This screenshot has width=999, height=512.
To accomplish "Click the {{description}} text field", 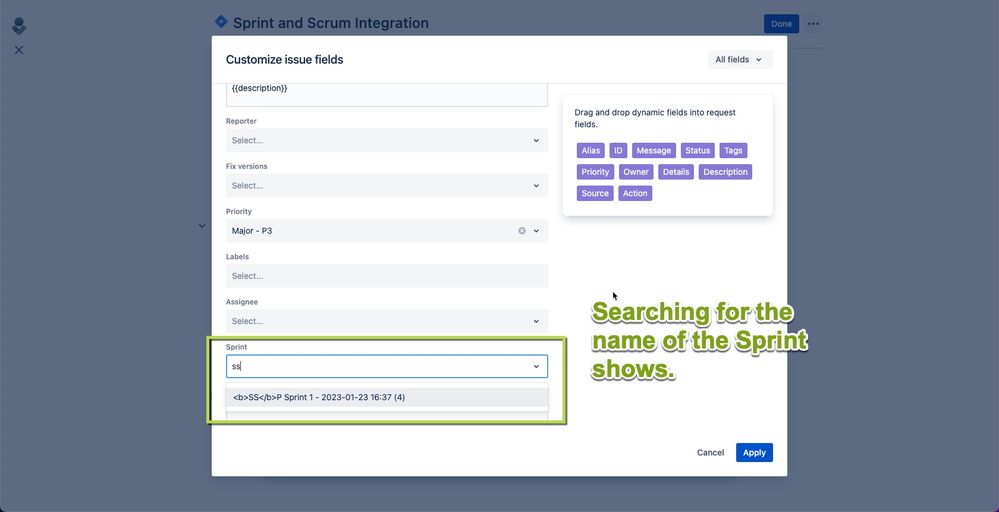I will (387, 94).
